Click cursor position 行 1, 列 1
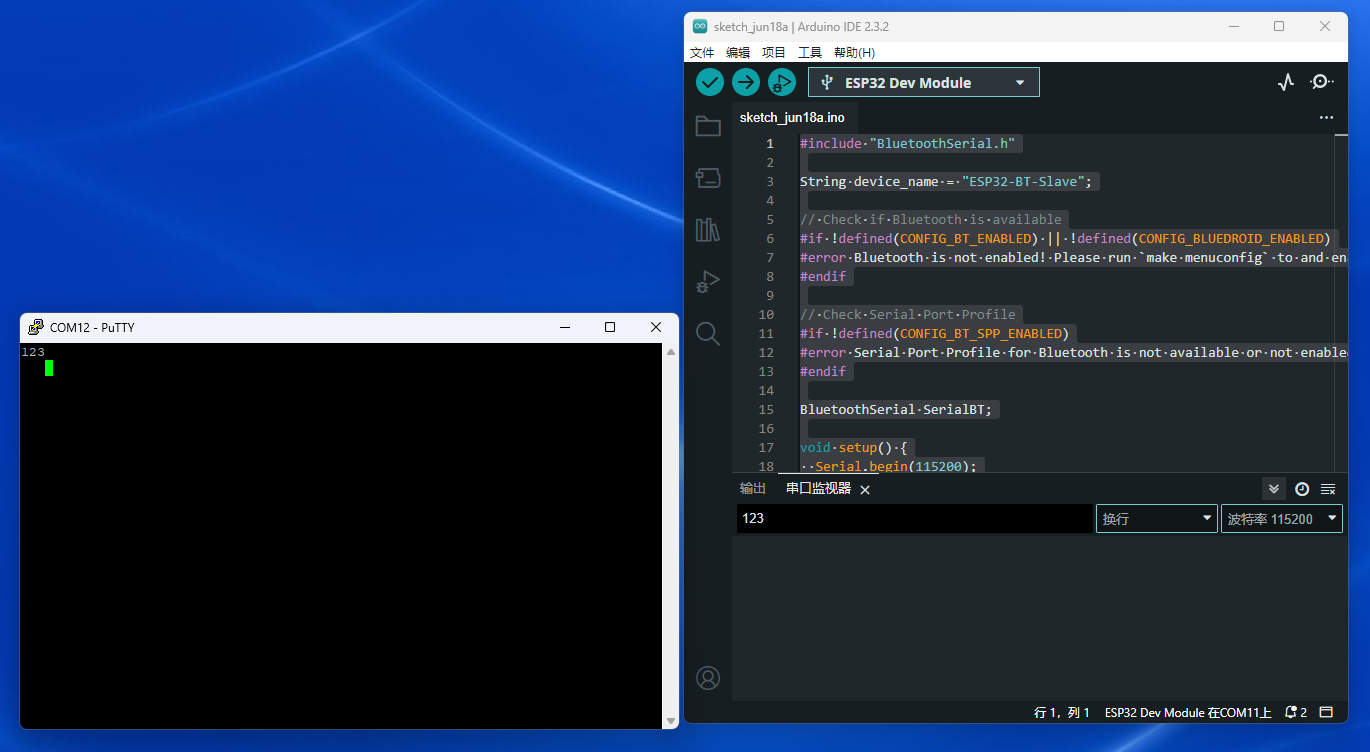The image size is (1370, 752). point(1061,713)
